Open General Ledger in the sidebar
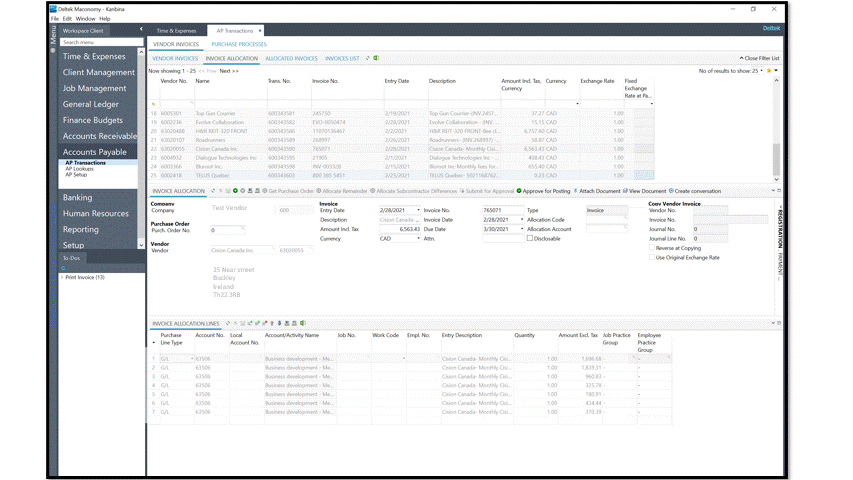853x480 pixels. pyautogui.click(x=90, y=104)
